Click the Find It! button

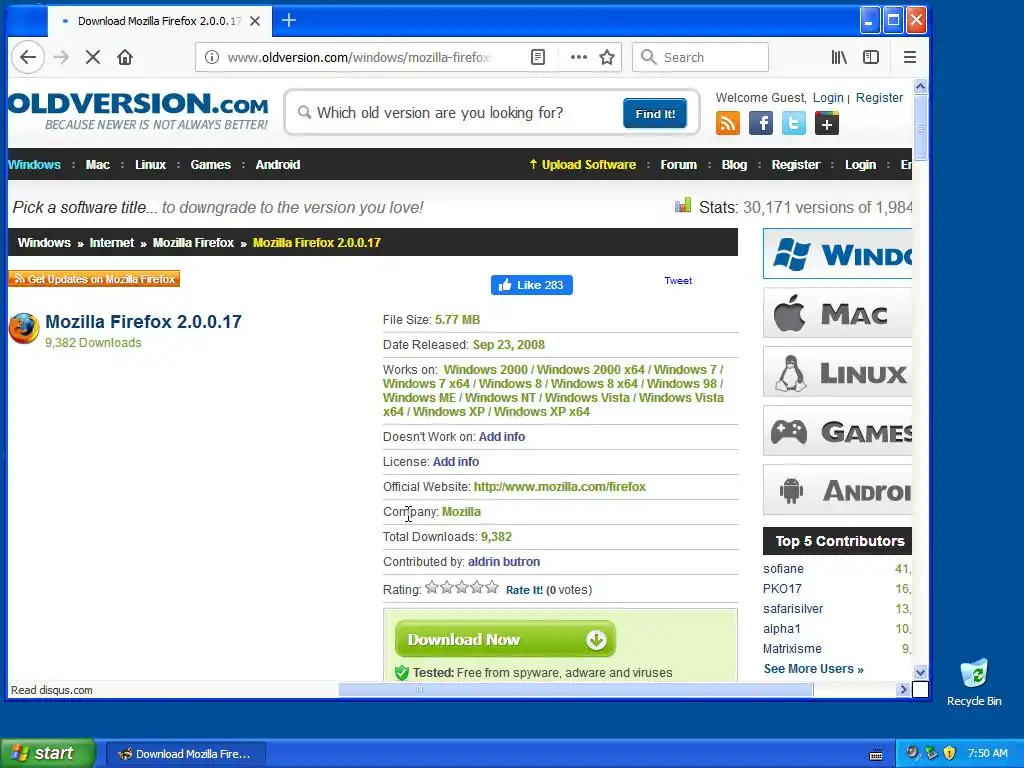pos(655,114)
